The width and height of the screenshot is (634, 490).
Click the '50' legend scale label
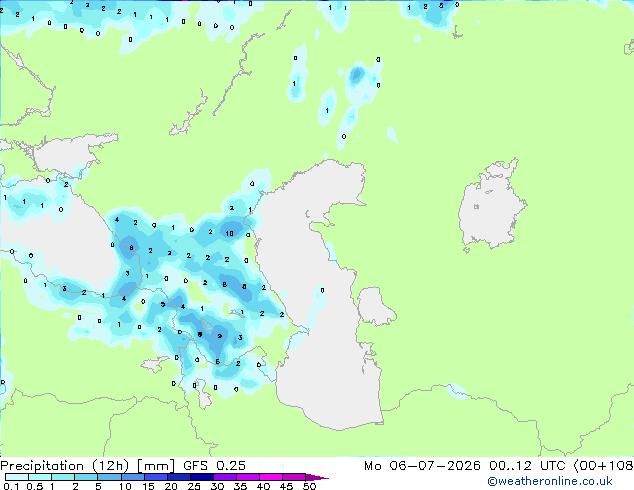click(x=309, y=486)
